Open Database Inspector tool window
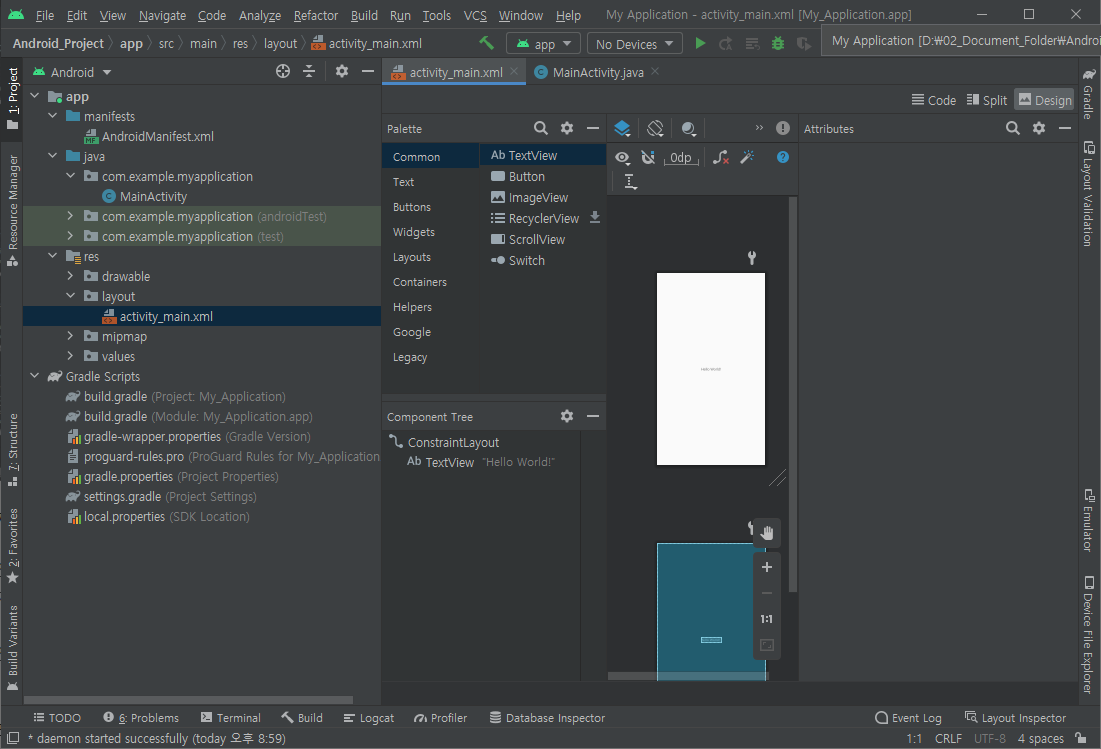 (547, 717)
